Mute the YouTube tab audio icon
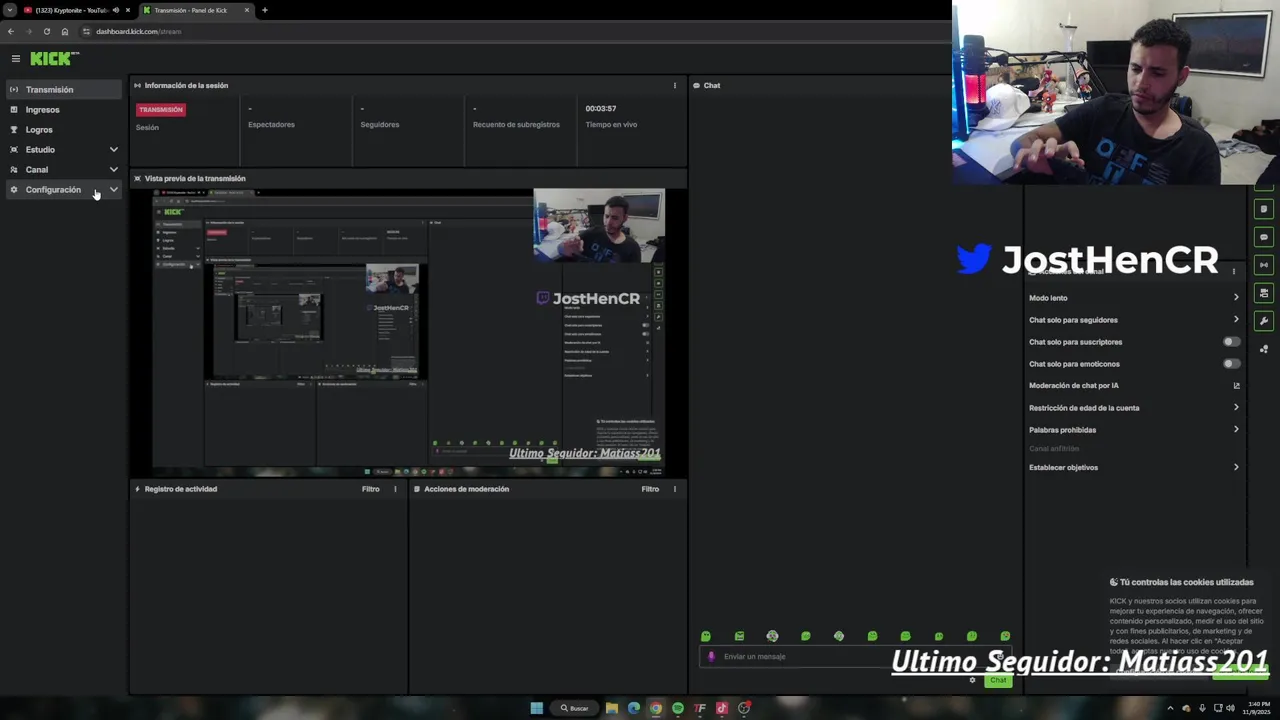1280x720 pixels. coord(116,10)
